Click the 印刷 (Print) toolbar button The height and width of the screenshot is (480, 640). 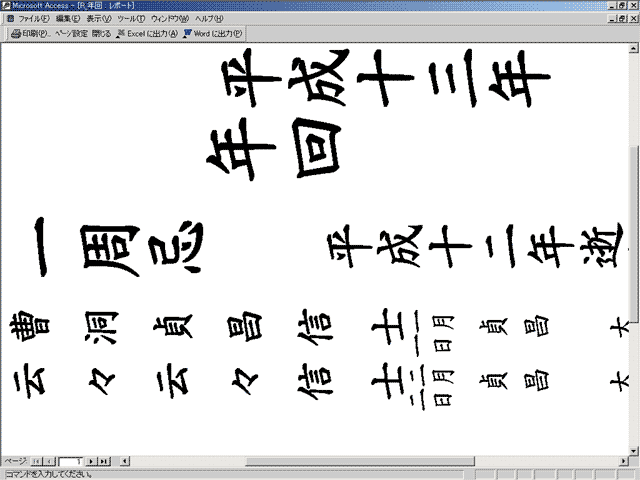point(29,33)
